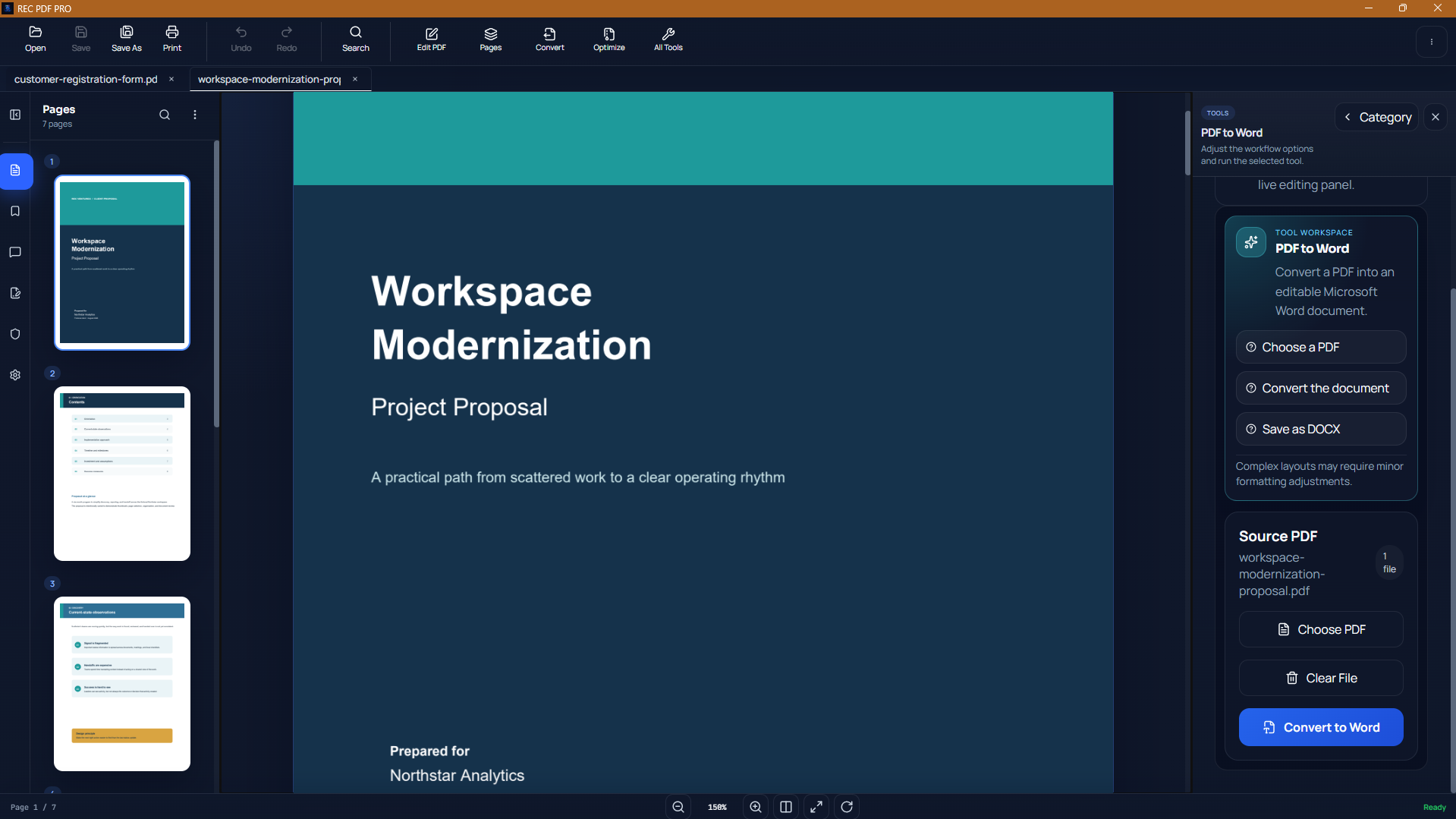Expand the 'Save as DOCX' help step
Viewport: 1456px width, 819px height.
(x=1321, y=429)
